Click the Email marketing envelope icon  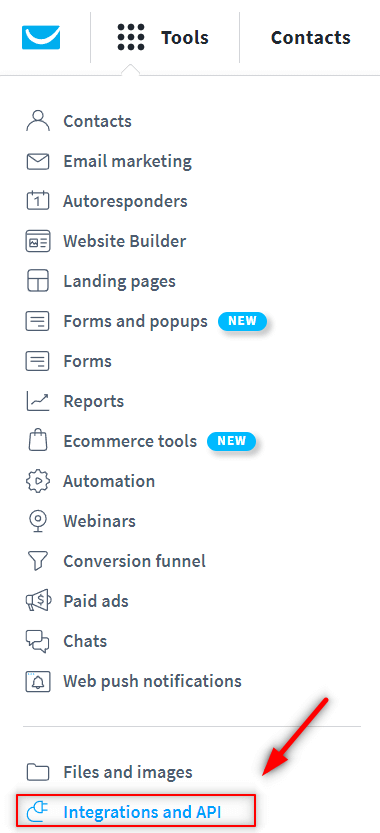(38, 161)
